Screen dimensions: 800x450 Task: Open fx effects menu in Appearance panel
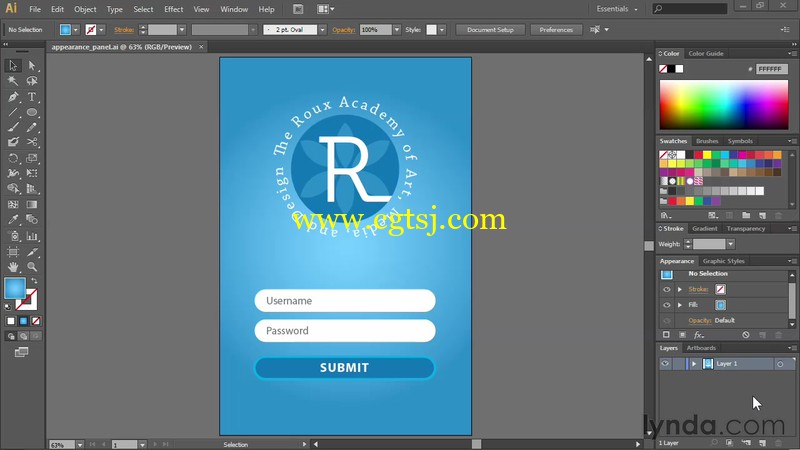click(x=698, y=335)
